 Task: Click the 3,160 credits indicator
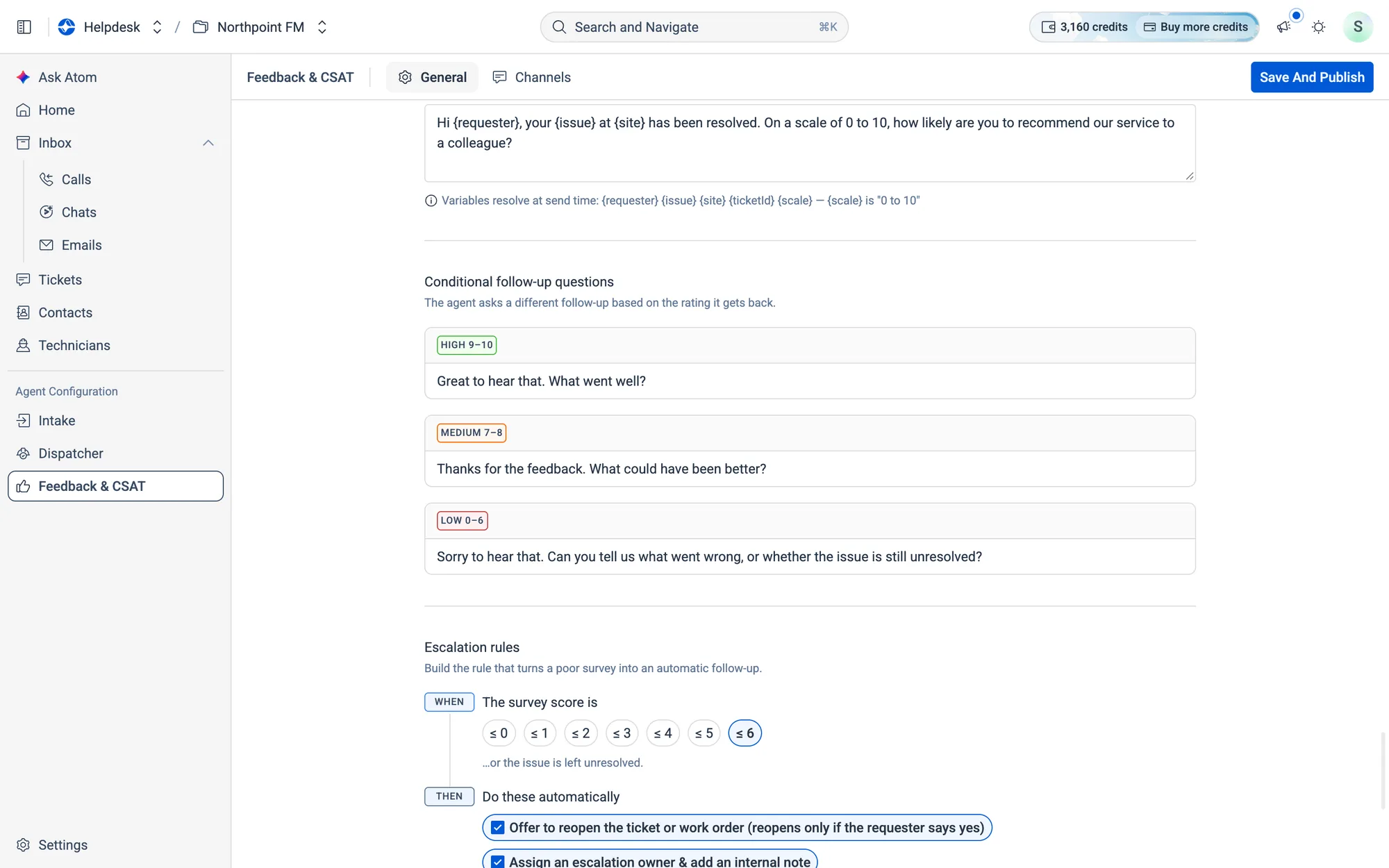(x=1084, y=27)
